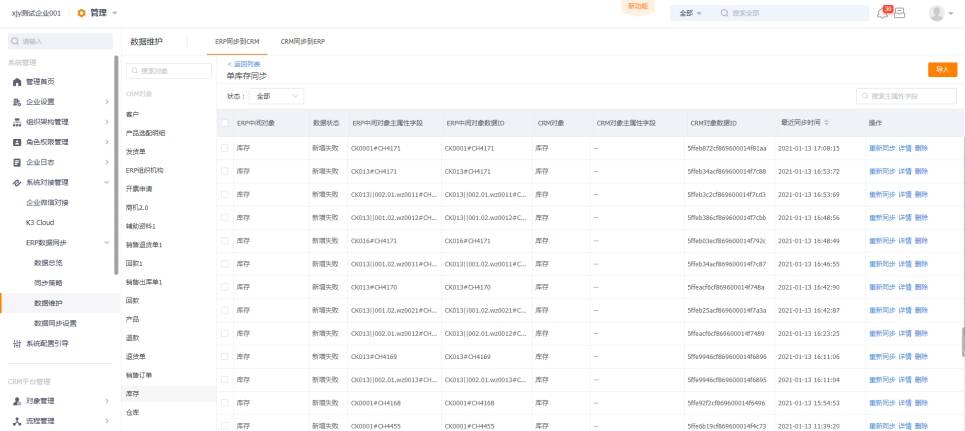Select ERP组织机构 in CRM object list

(145, 170)
